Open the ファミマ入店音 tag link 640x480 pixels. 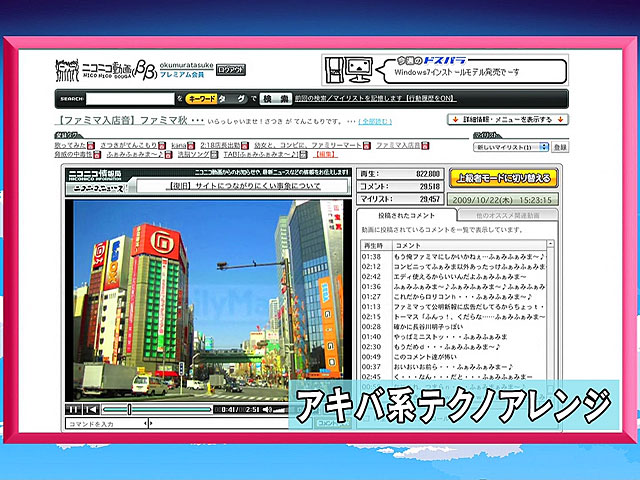398,145
